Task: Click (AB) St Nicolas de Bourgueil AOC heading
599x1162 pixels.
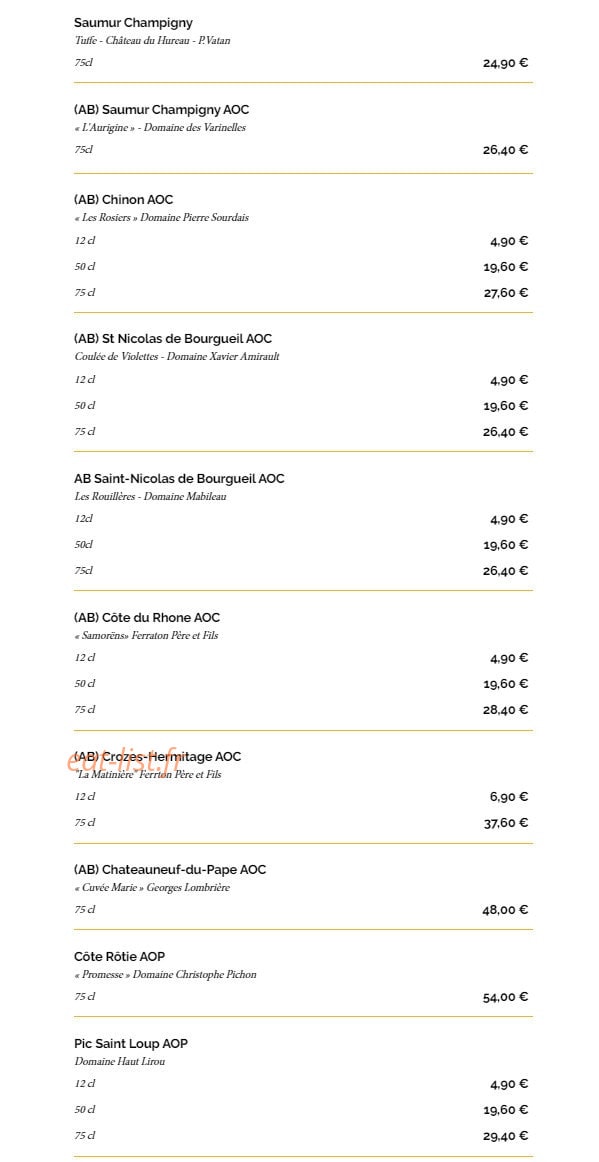Action: point(173,339)
